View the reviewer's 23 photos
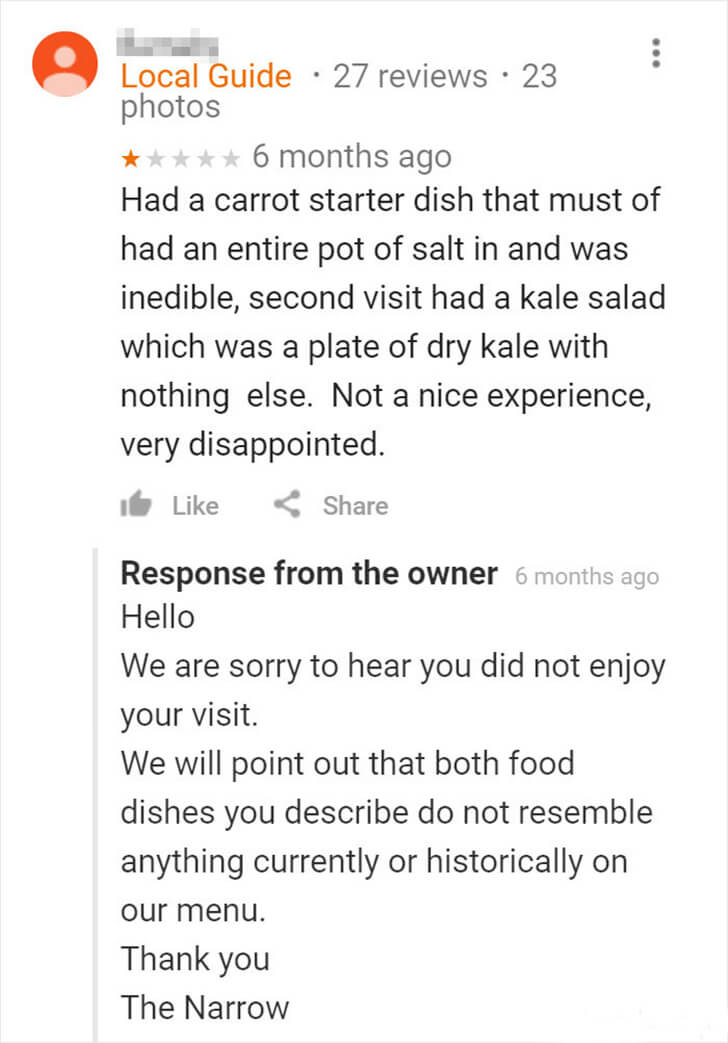 tap(339, 91)
